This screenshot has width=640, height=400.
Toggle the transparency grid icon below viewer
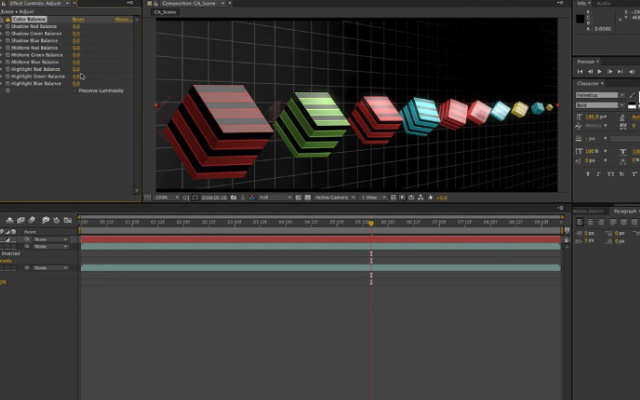coord(308,198)
